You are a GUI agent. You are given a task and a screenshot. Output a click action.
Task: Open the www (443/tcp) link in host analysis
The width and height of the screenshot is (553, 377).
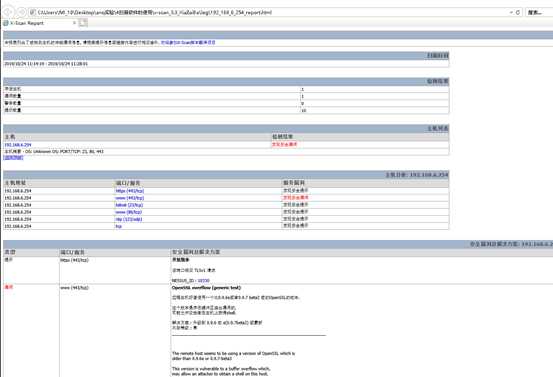pos(129,198)
